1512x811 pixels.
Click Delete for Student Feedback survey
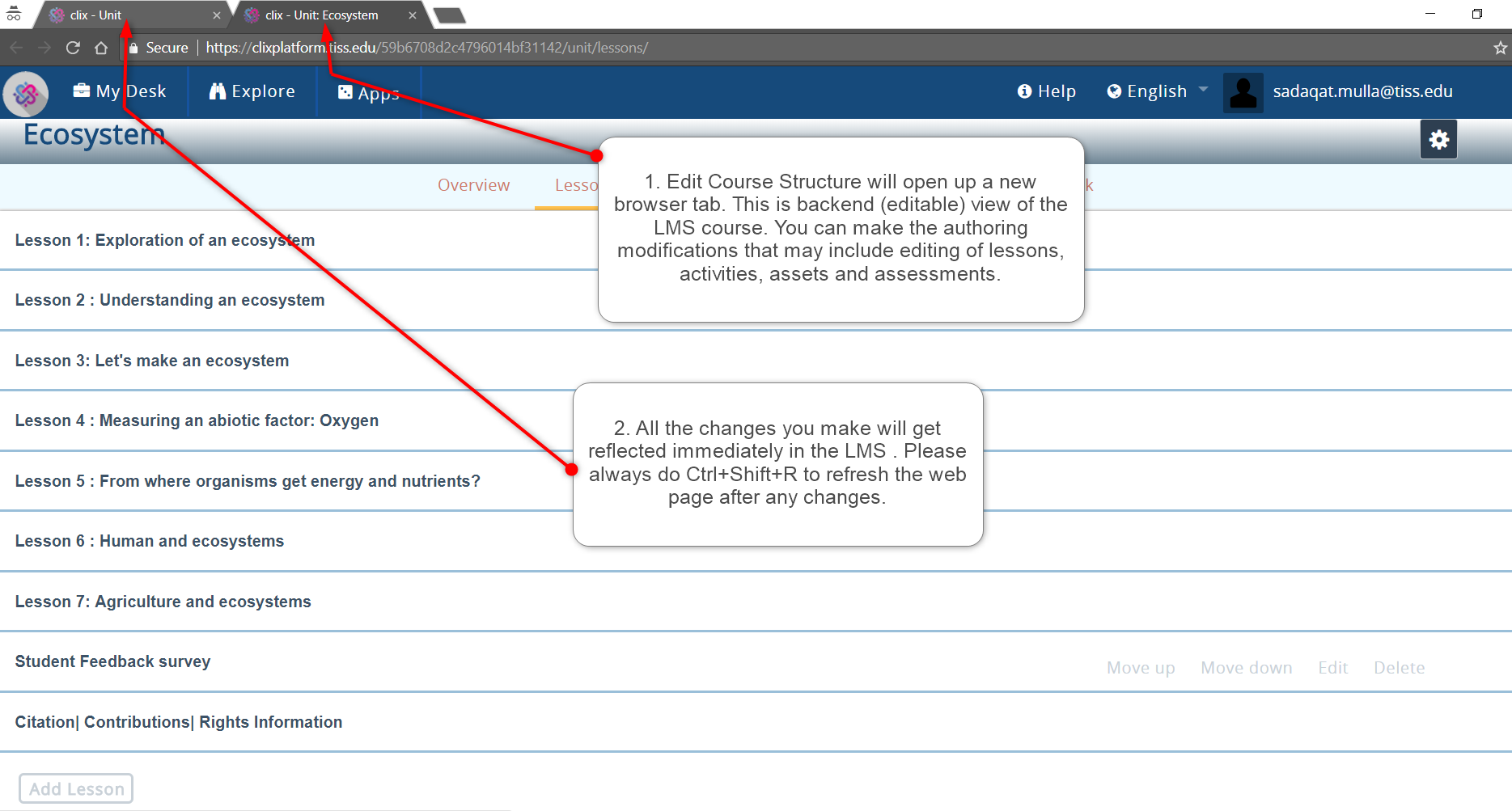click(1399, 668)
